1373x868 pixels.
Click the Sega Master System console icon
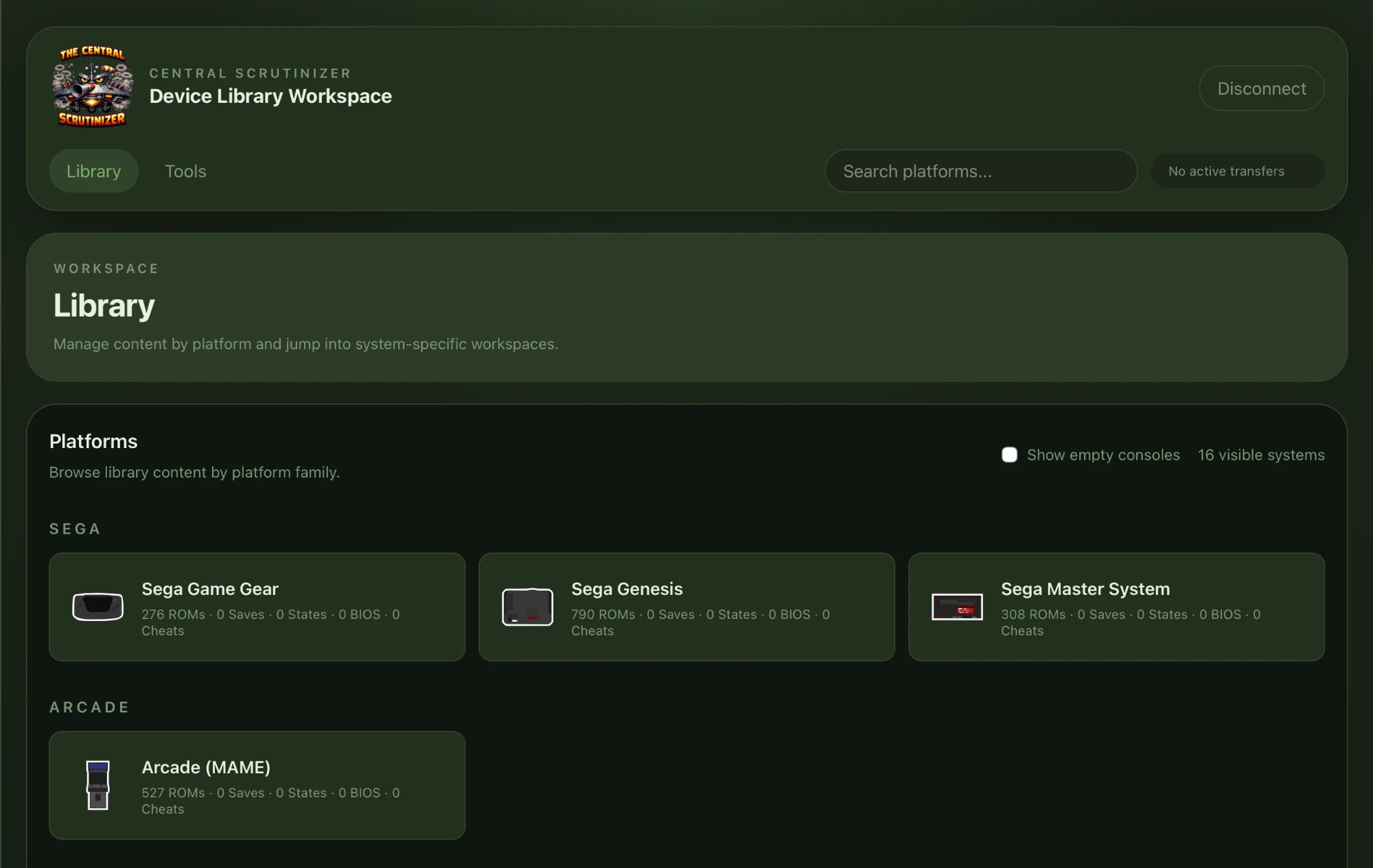click(x=957, y=607)
